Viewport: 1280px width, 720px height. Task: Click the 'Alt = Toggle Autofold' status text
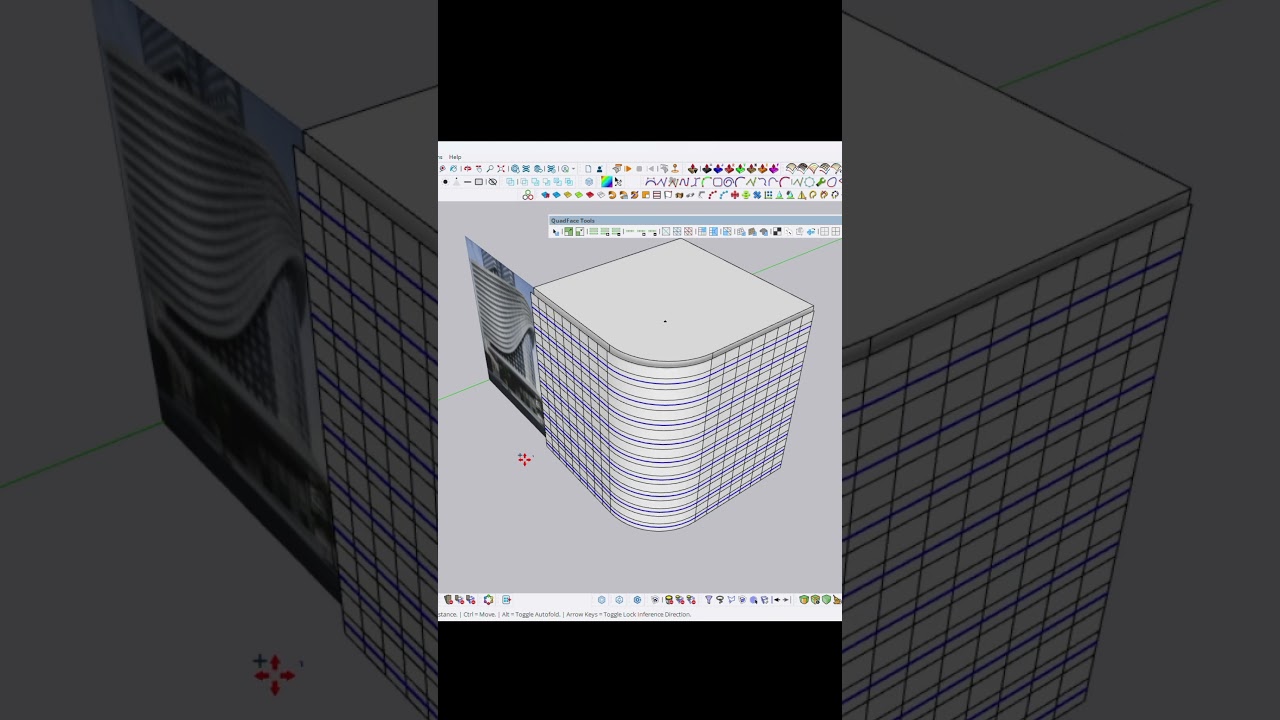pos(531,614)
